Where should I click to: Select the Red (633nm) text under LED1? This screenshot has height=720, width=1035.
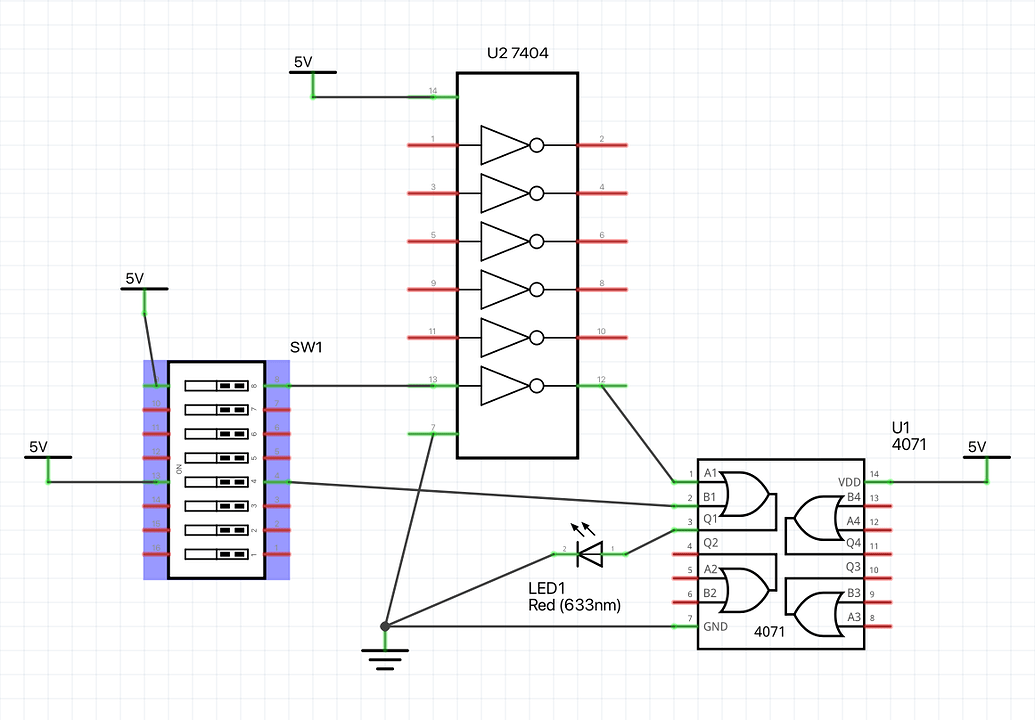pos(574,605)
